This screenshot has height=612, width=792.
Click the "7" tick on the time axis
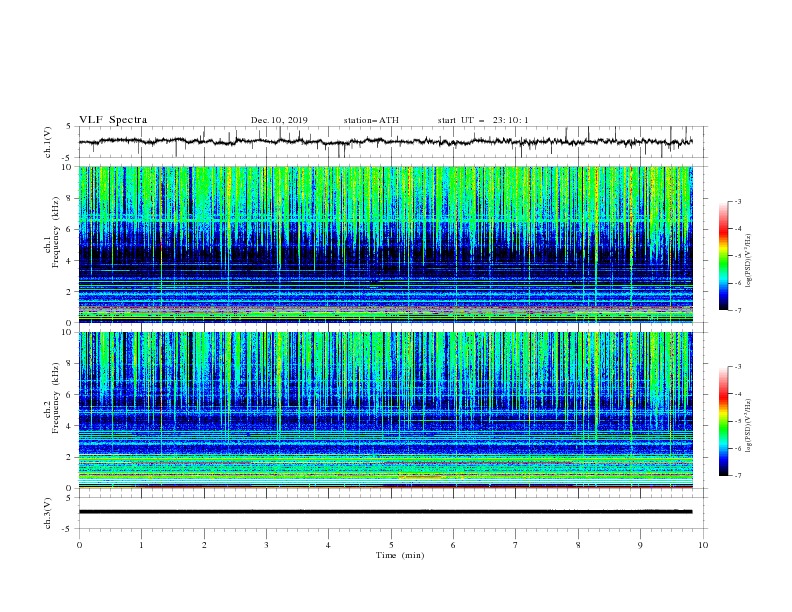pyautogui.click(x=516, y=545)
